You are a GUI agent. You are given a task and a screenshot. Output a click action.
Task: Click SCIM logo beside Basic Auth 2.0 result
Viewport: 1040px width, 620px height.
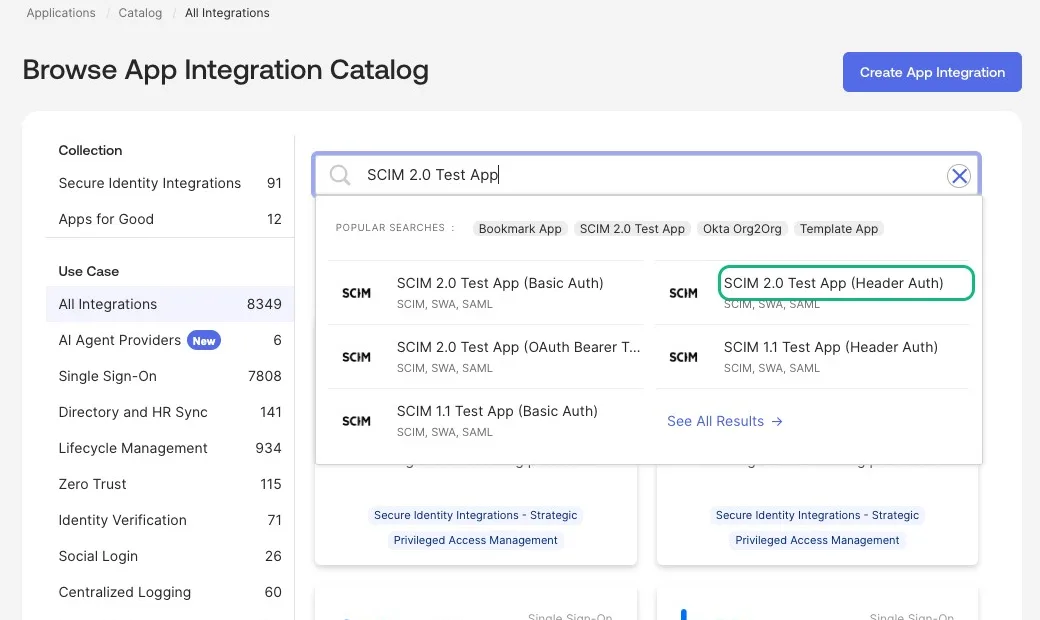[x=356, y=293]
